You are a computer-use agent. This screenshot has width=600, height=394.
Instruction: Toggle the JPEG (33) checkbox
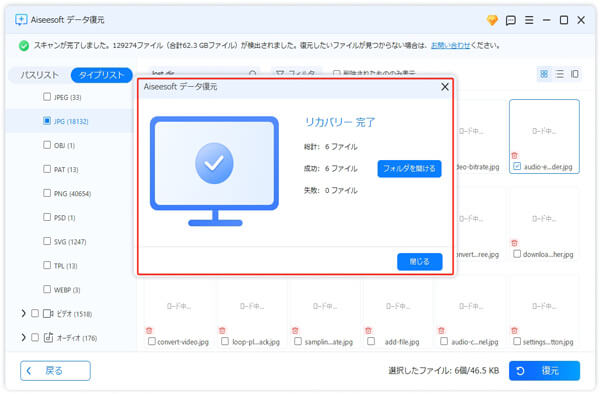(x=47, y=97)
